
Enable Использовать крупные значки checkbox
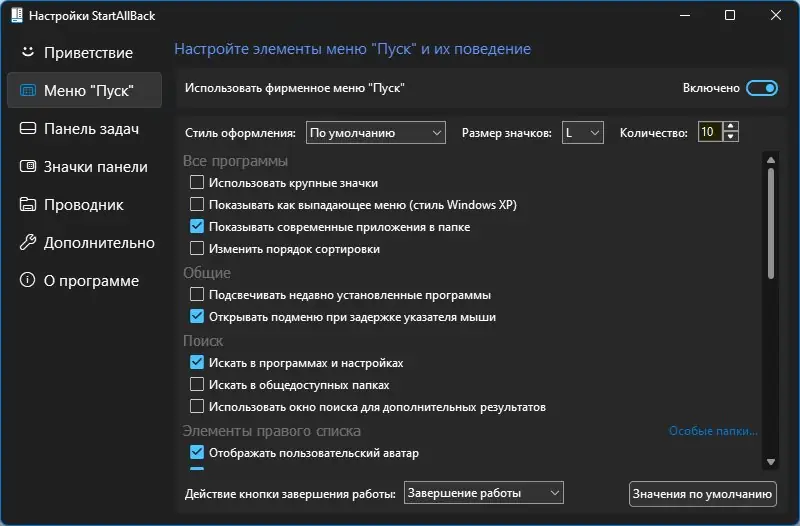click(197, 183)
